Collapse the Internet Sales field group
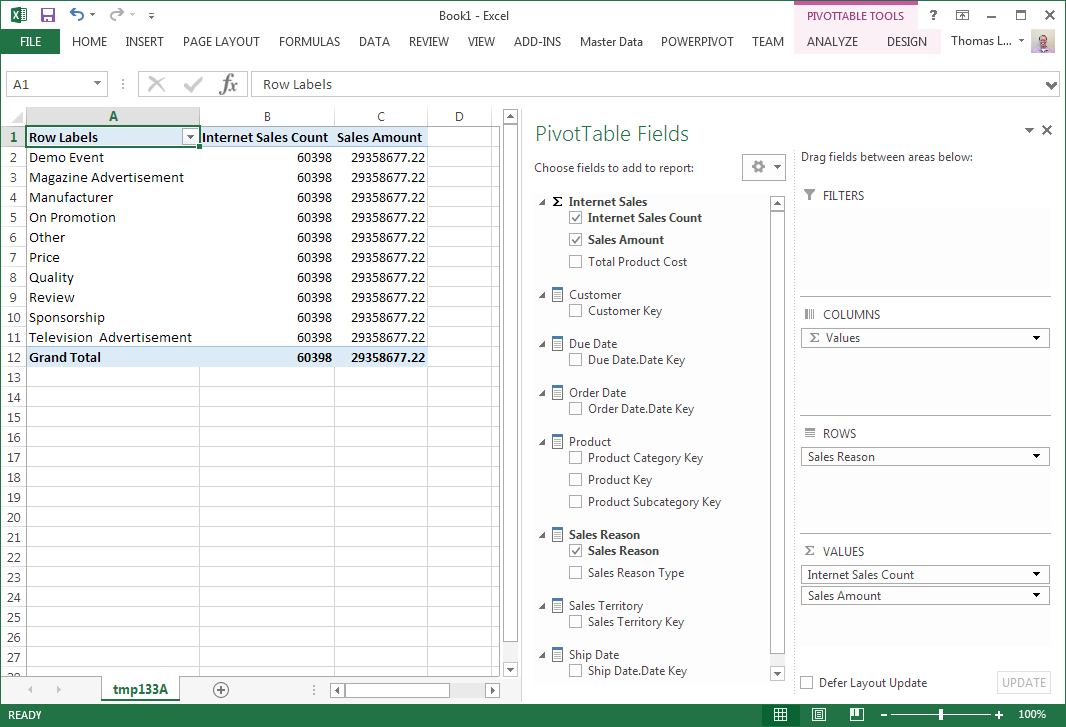Viewport: 1066px width, 727px height. (x=543, y=202)
